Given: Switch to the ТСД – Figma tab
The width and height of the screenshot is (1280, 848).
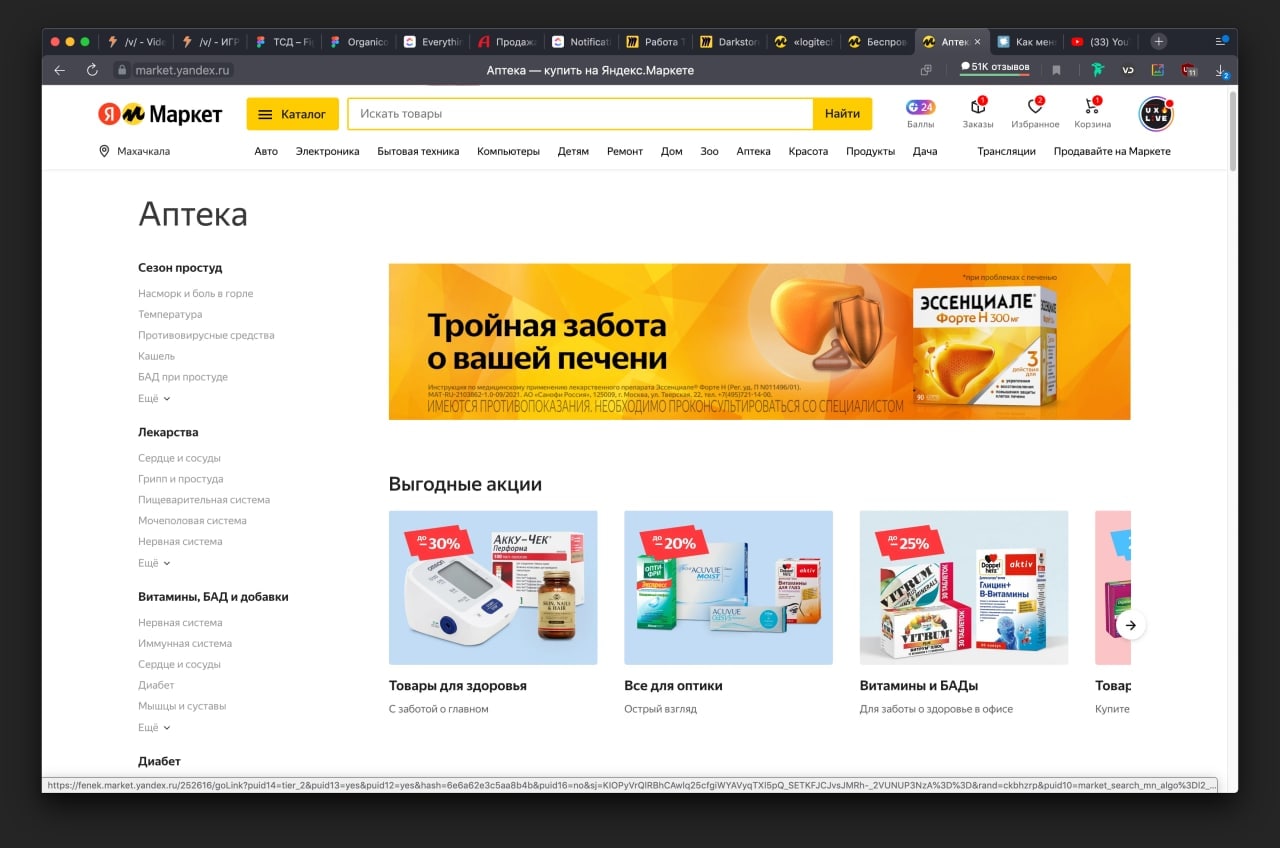Looking at the screenshot, I should [x=284, y=42].
